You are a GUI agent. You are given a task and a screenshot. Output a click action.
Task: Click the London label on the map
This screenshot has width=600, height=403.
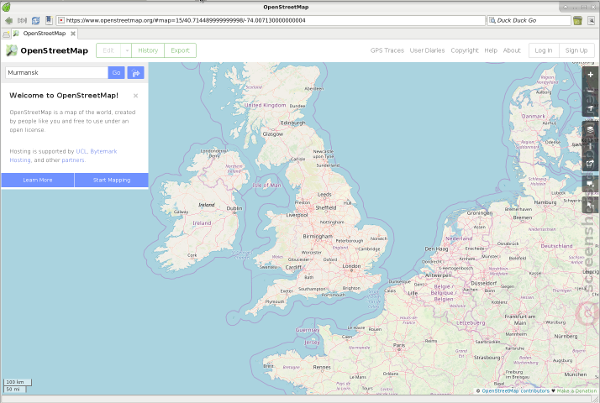[351, 266]
